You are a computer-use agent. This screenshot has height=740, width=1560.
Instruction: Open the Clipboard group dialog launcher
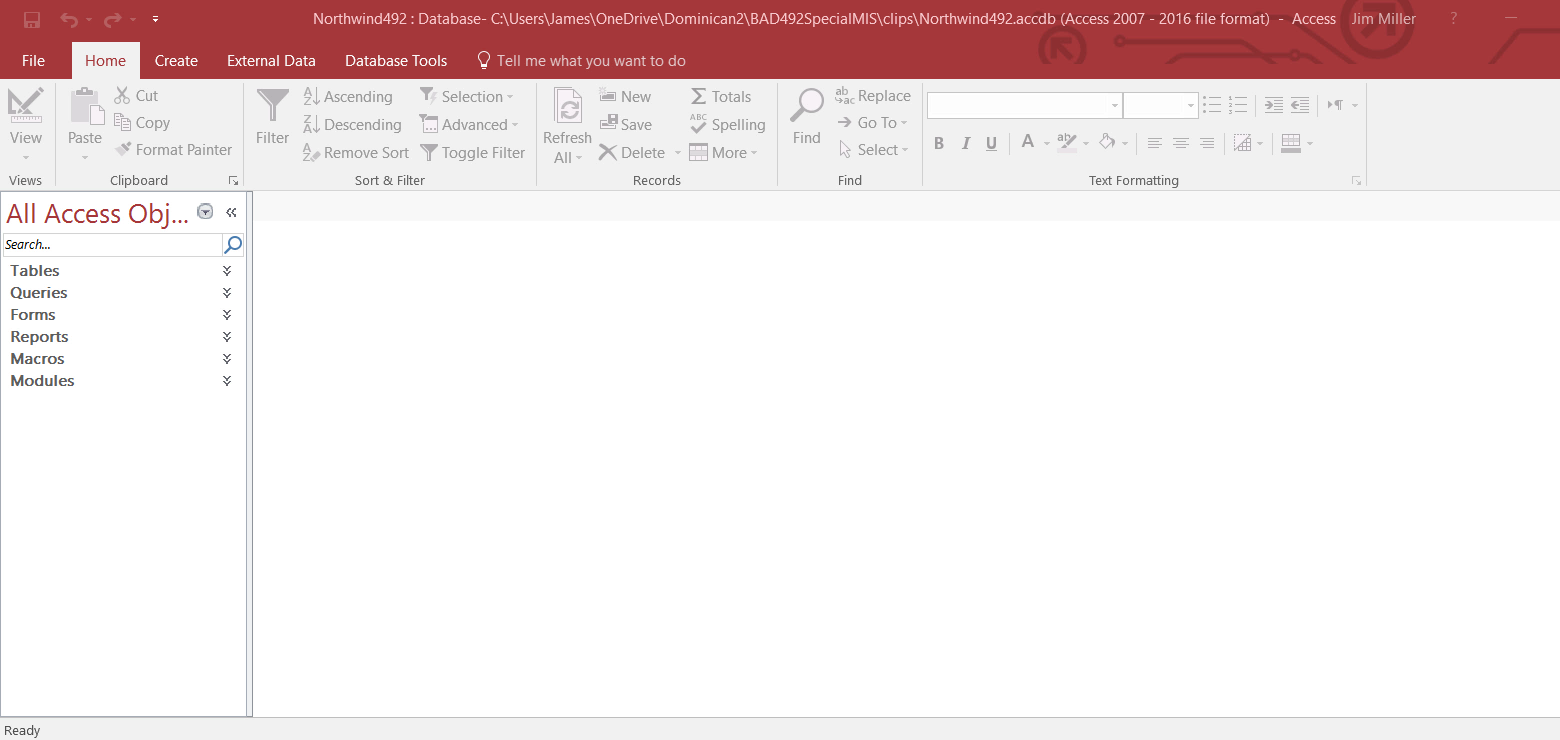tap(233, 181)
